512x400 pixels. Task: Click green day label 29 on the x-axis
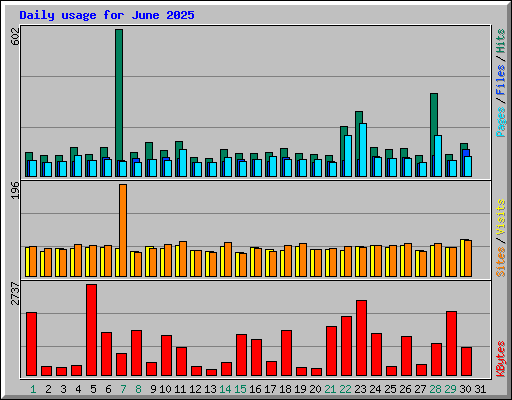450,389
